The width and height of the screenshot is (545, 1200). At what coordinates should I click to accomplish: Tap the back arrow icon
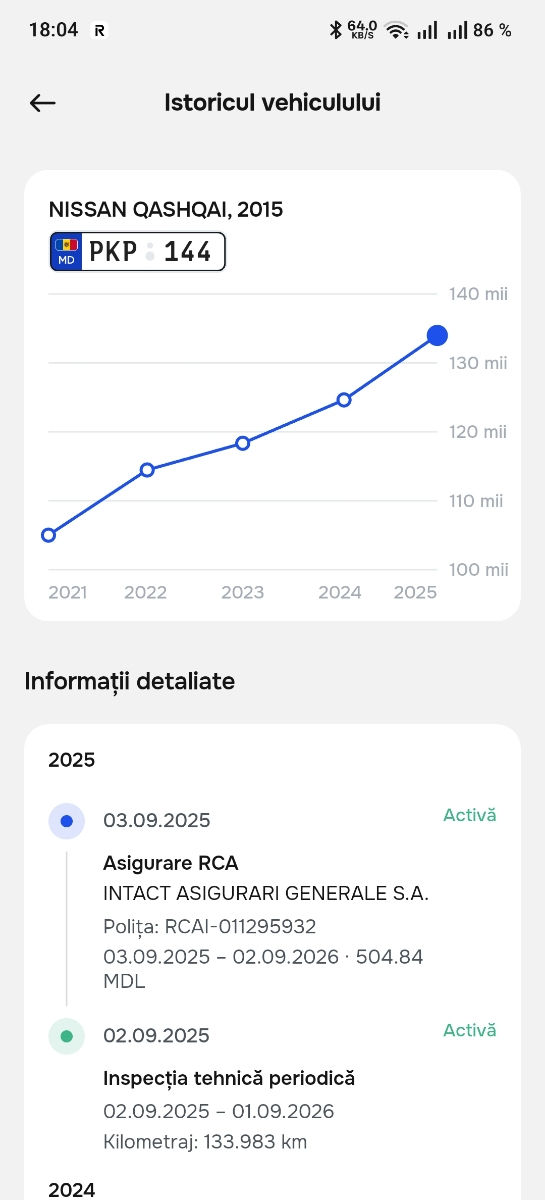click(x=42, y=103)
